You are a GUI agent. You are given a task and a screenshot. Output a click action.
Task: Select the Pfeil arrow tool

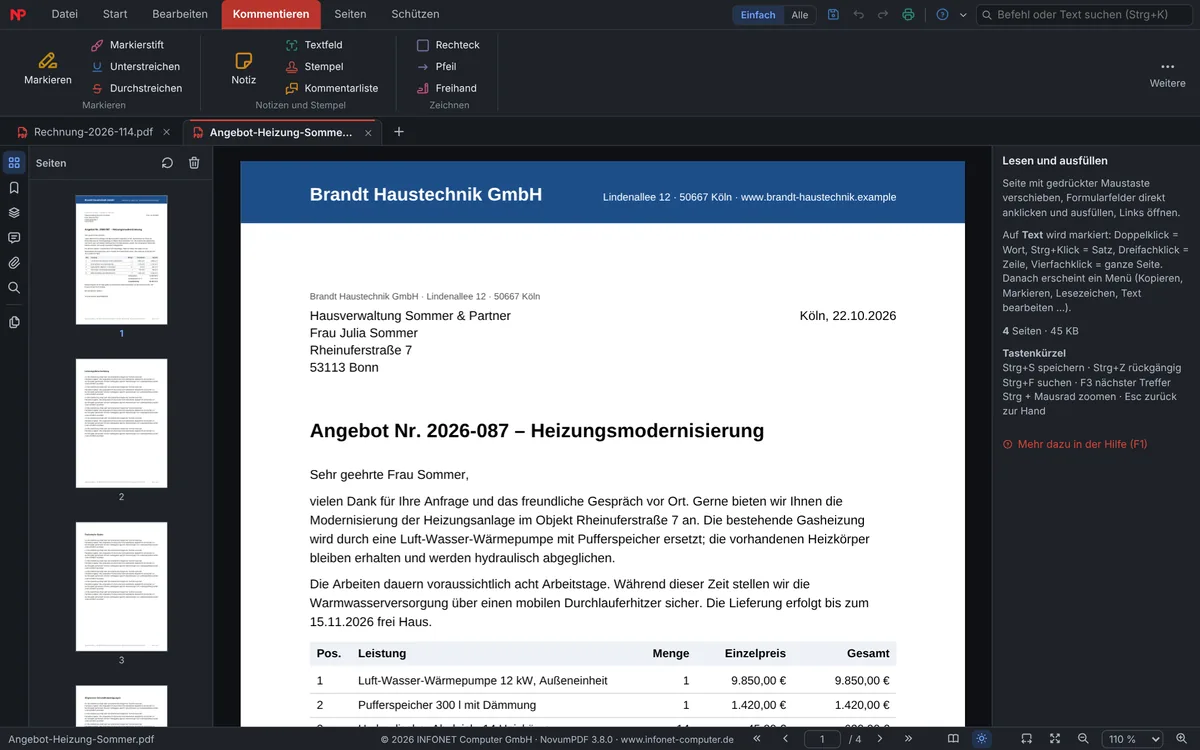436,67
